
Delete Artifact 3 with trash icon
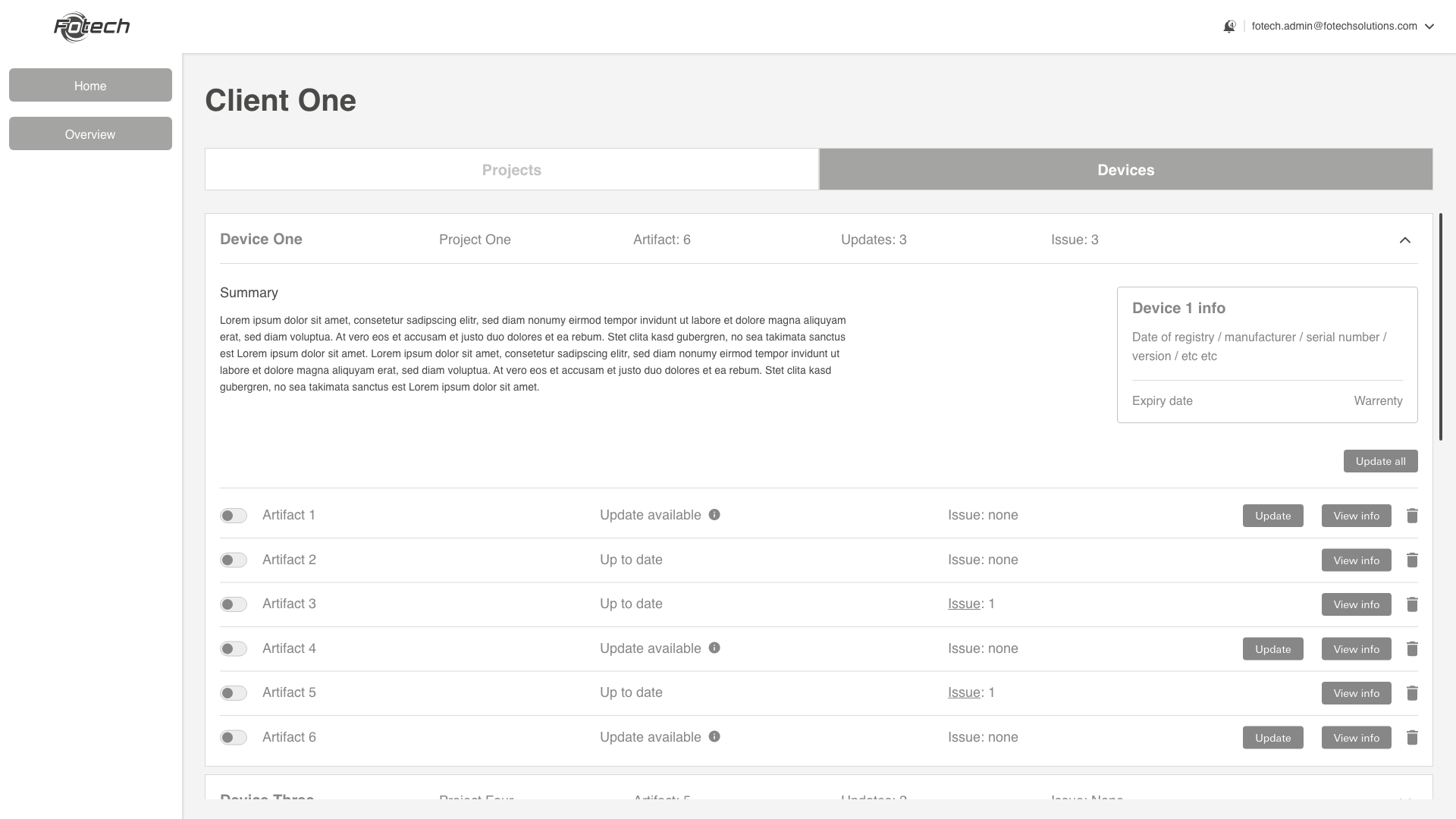(x=1412, y=604)
